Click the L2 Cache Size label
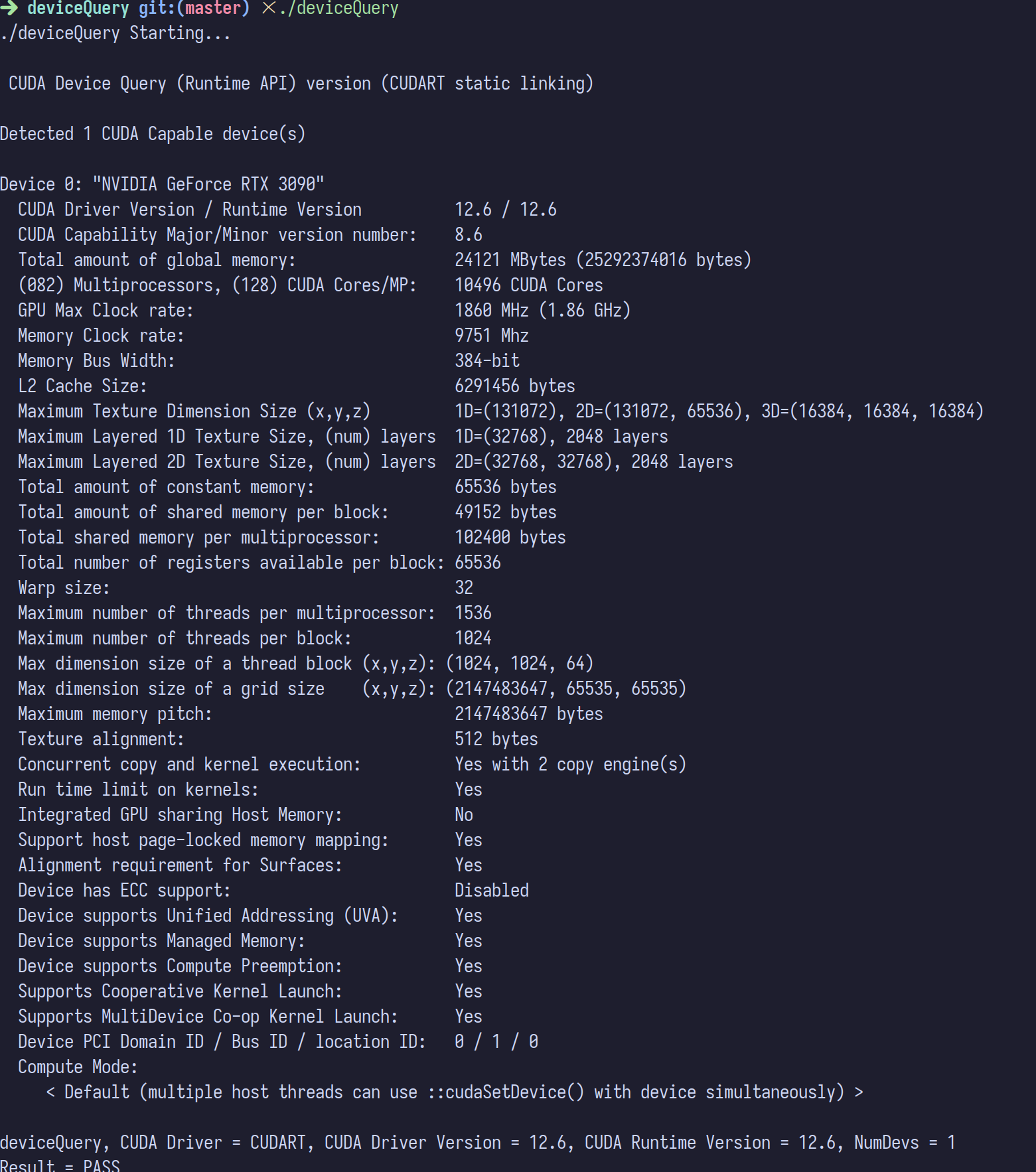Image resolution: width=1036 pixels, height=1172 pixels. tap(82, 386)
